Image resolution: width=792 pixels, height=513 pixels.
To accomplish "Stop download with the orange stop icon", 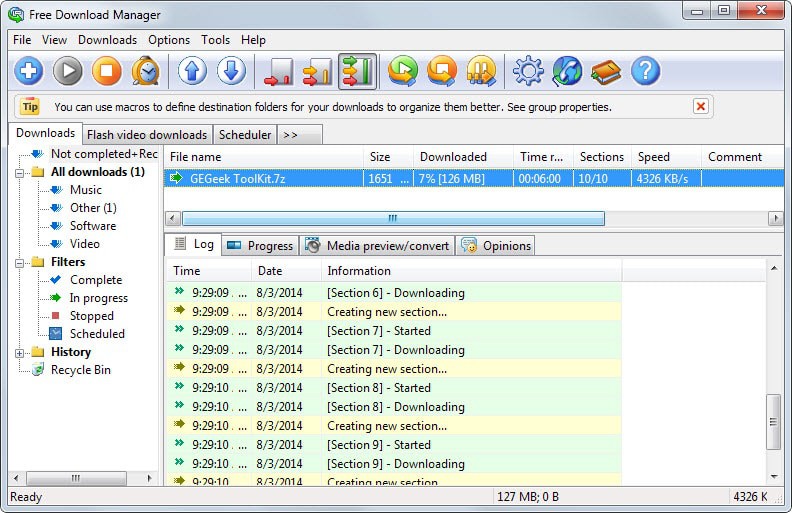I will pos(107,71).
